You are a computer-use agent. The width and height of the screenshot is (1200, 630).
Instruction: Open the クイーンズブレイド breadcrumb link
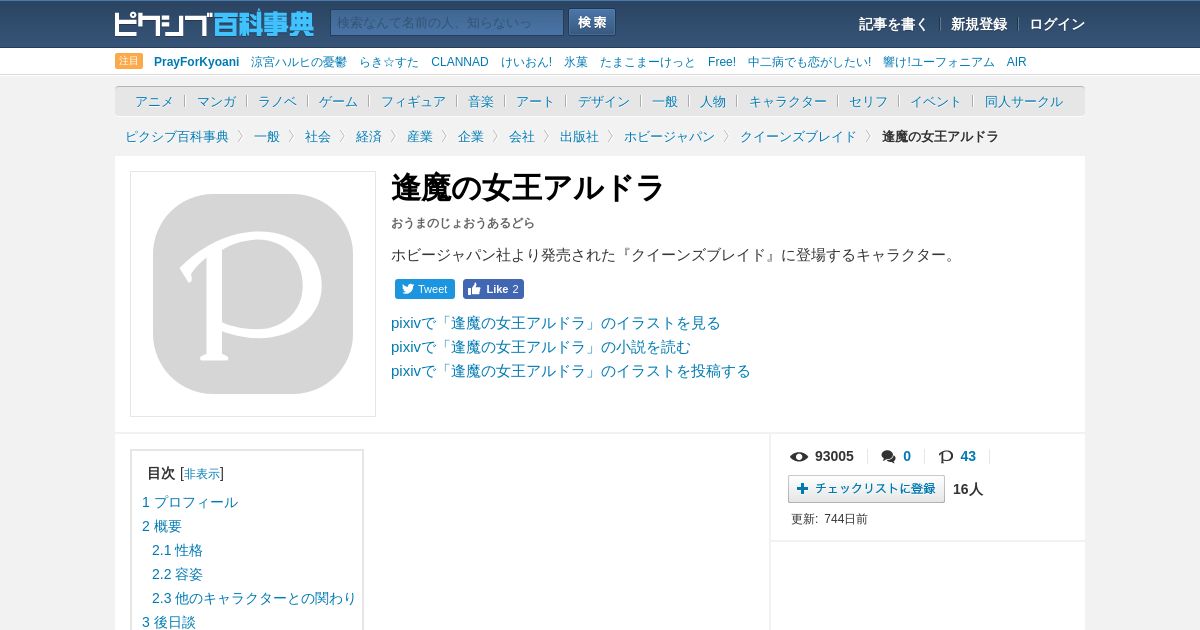[x=798, y=136]
